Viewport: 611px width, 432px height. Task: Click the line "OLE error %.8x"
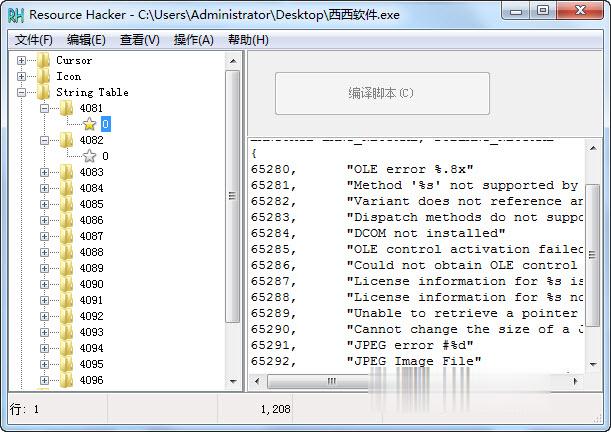tap(410, 169)
